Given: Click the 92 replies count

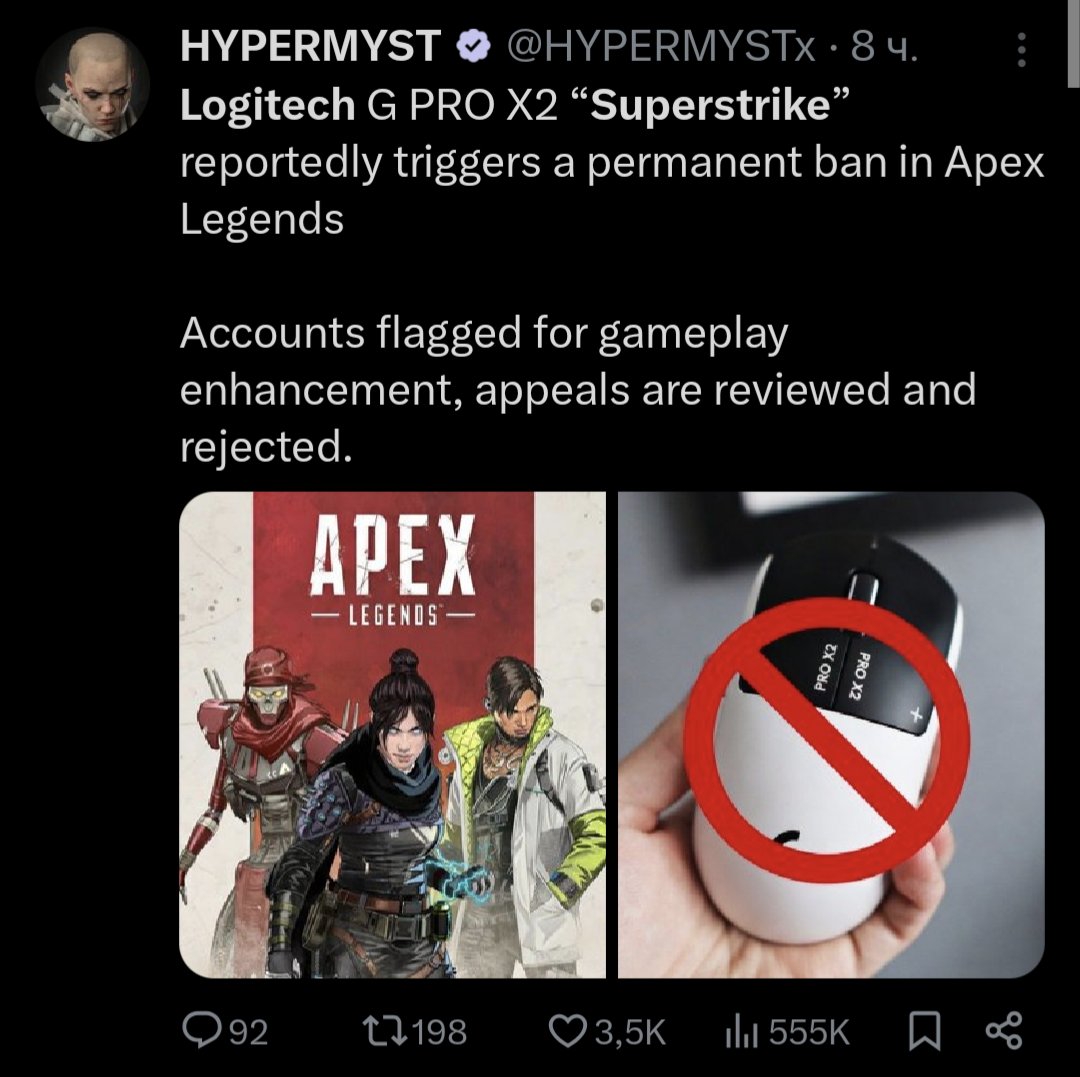Looking at the screenshot, I should click(248, 1032).
